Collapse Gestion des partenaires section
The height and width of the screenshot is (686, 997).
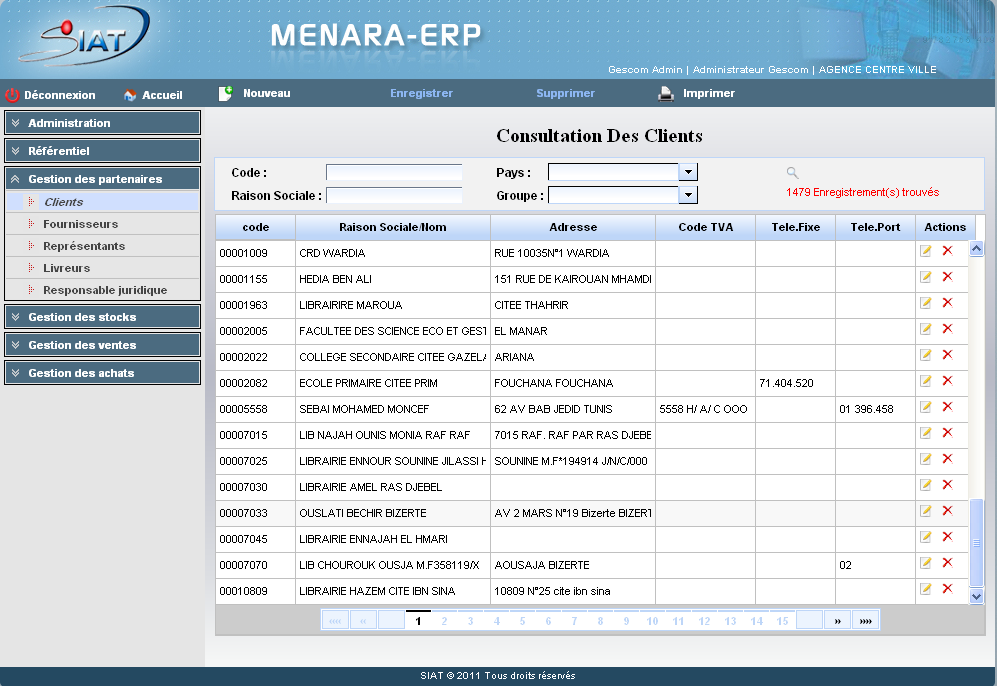coord(102,179)
